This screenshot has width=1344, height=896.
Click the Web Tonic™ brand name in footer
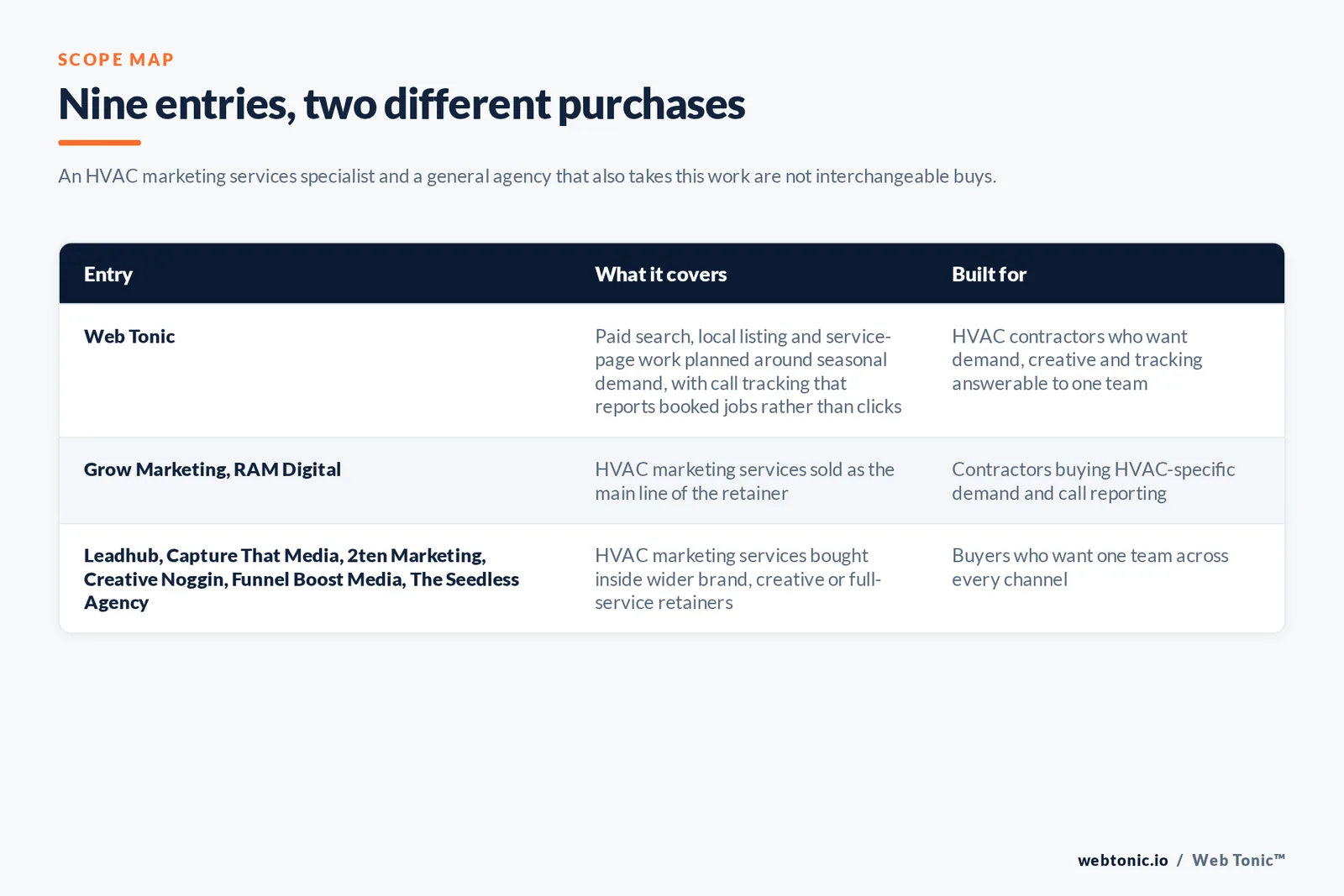[x=1238, y=860]
